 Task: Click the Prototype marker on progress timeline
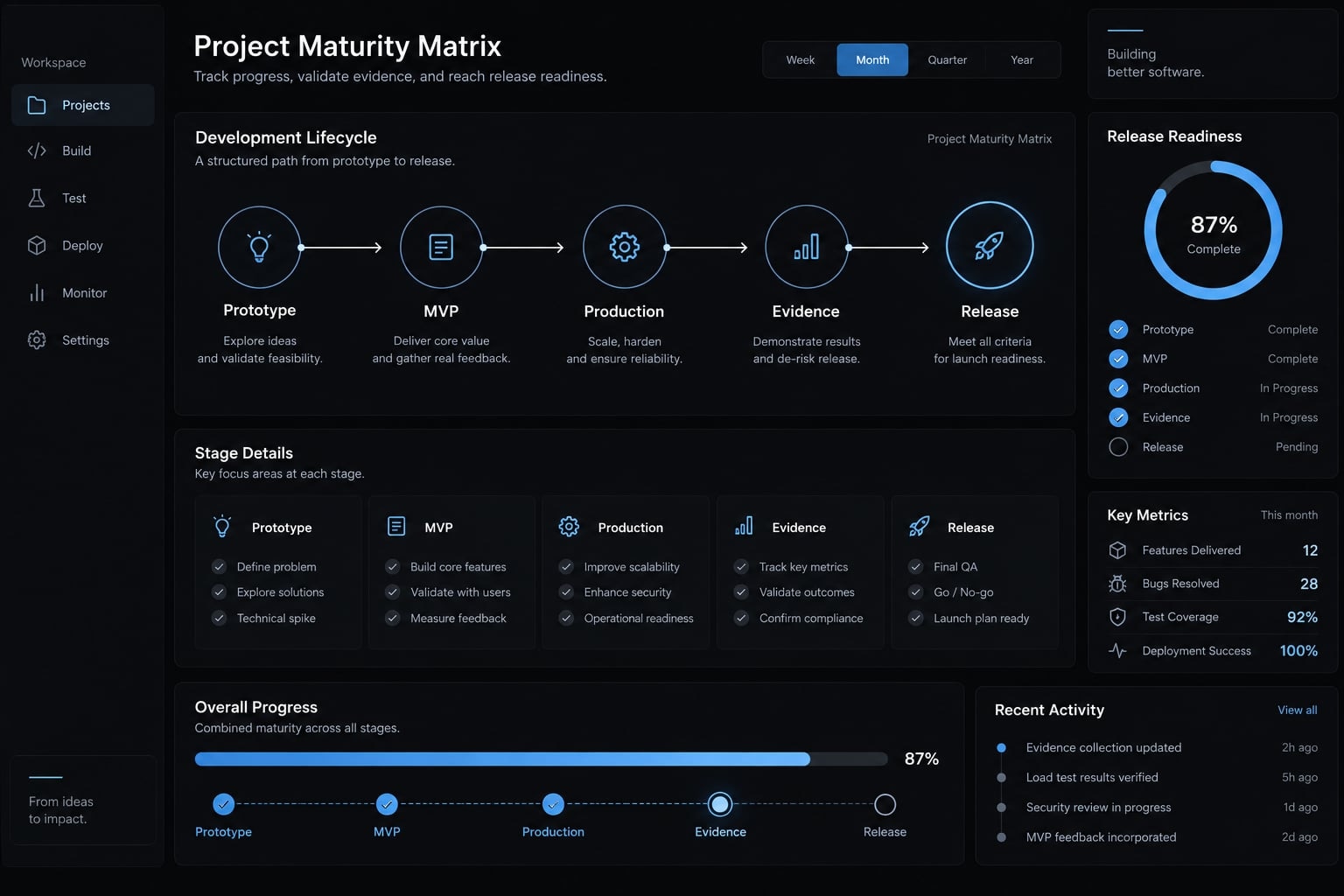click(x=223, y=804)
